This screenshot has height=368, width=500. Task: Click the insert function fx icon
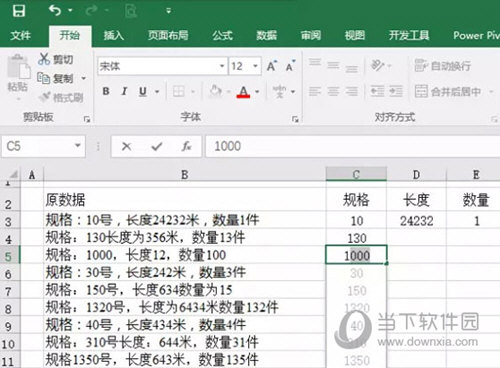[186, 146]
